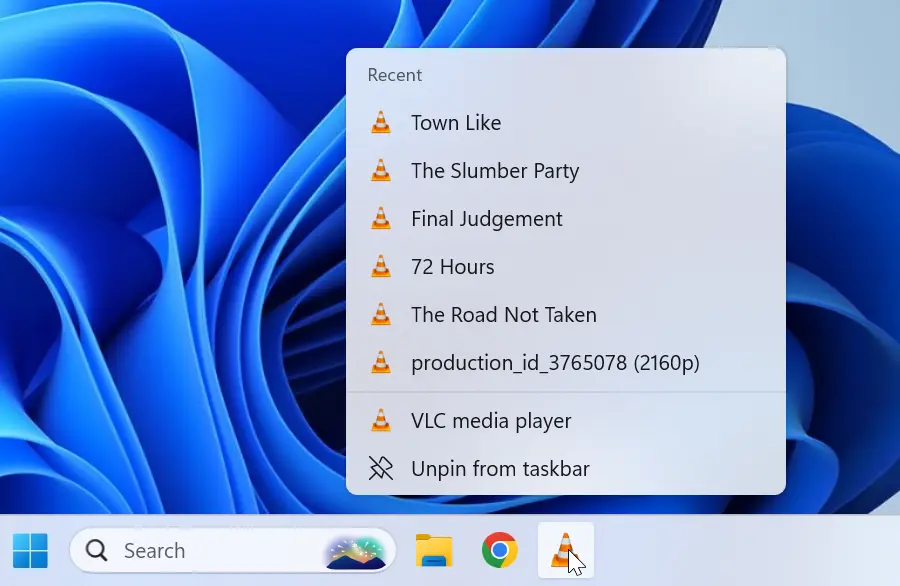
Task: Open recent file Final Judgement
Action: coord(566,219)
